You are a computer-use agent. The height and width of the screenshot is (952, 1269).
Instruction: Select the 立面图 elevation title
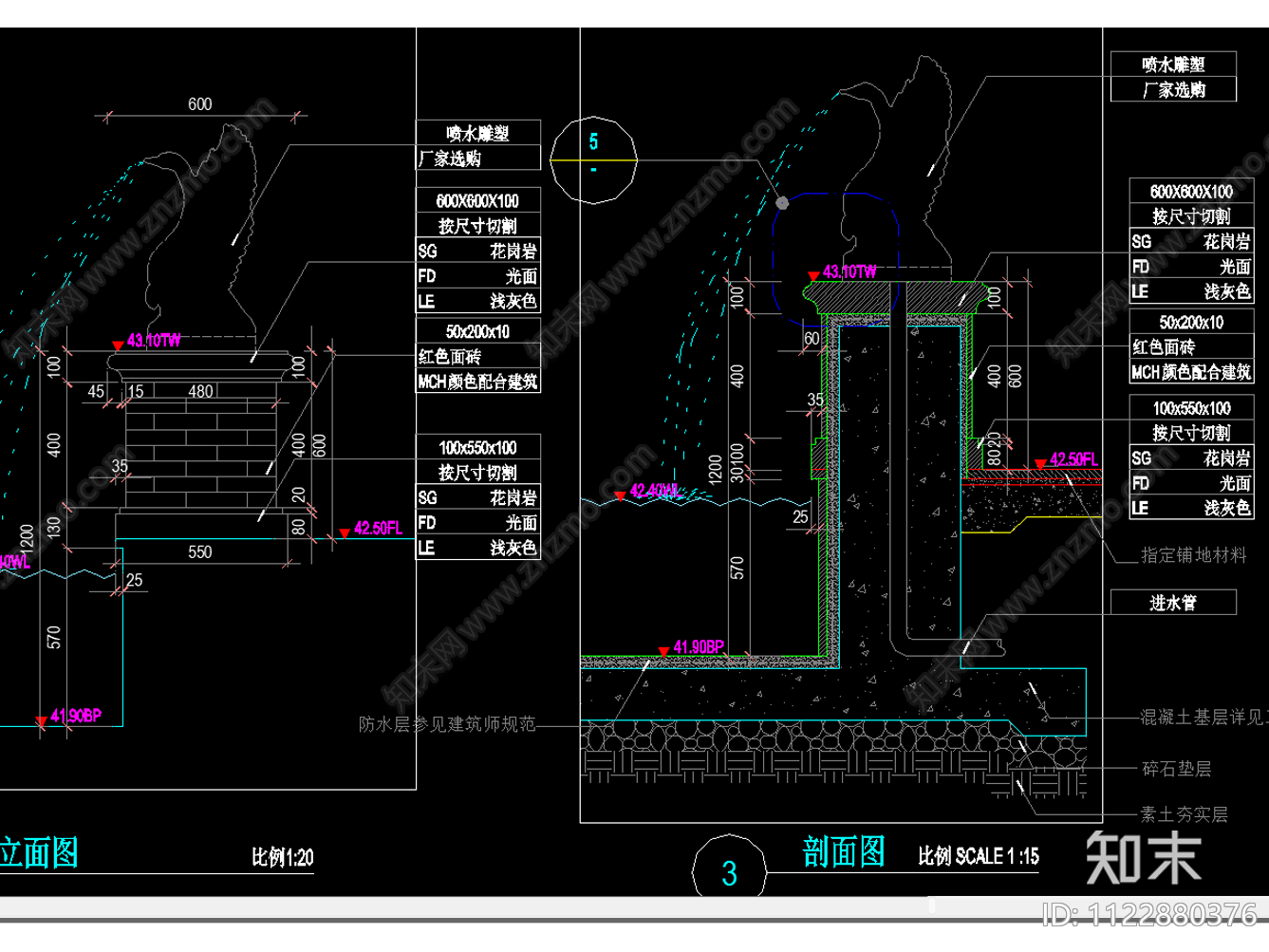[x=39, y=852]
